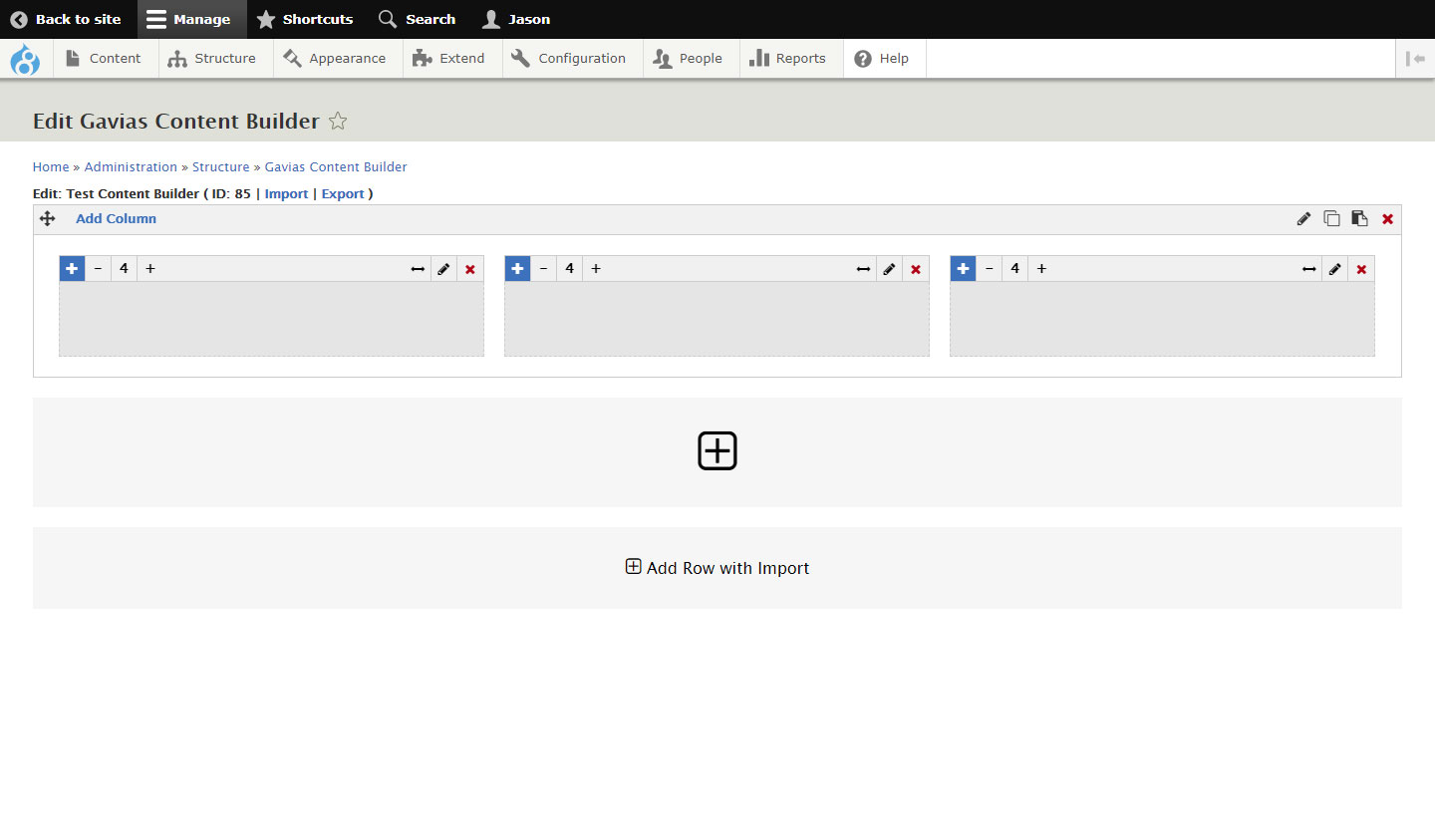
Task: Add an element to the first column
Action: coord(72,268)
